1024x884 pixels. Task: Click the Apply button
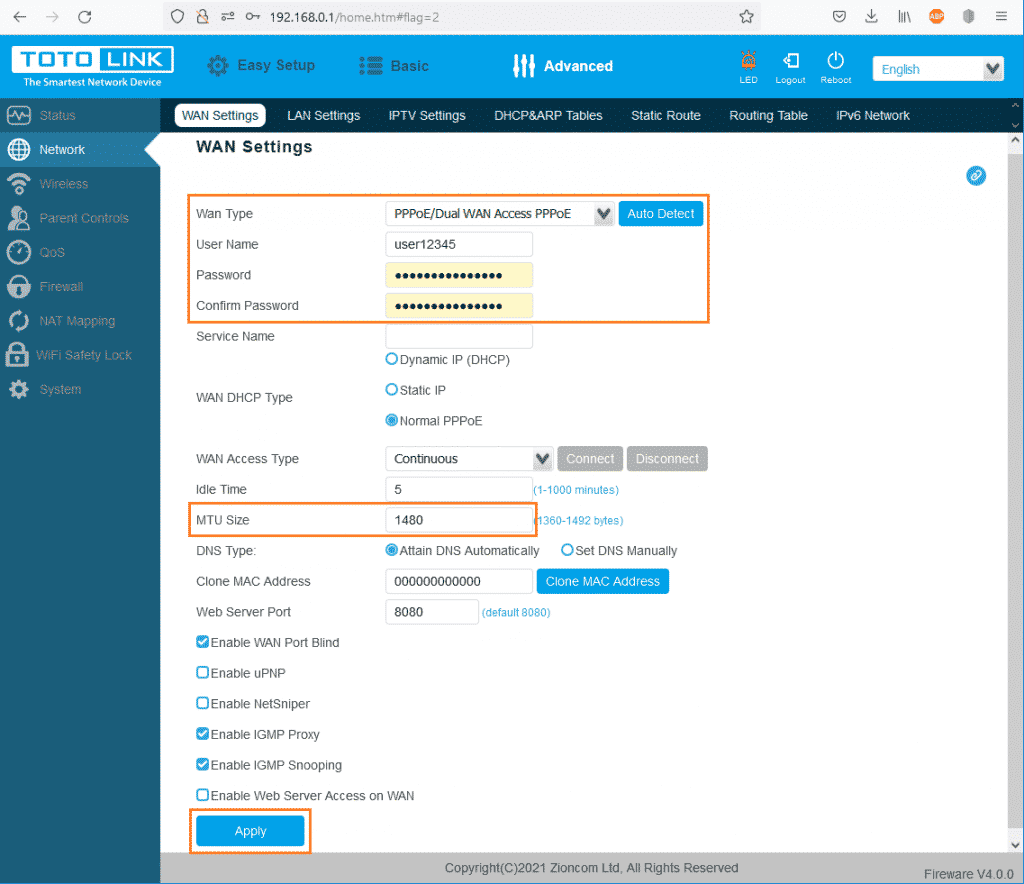(x=250, y=831)
